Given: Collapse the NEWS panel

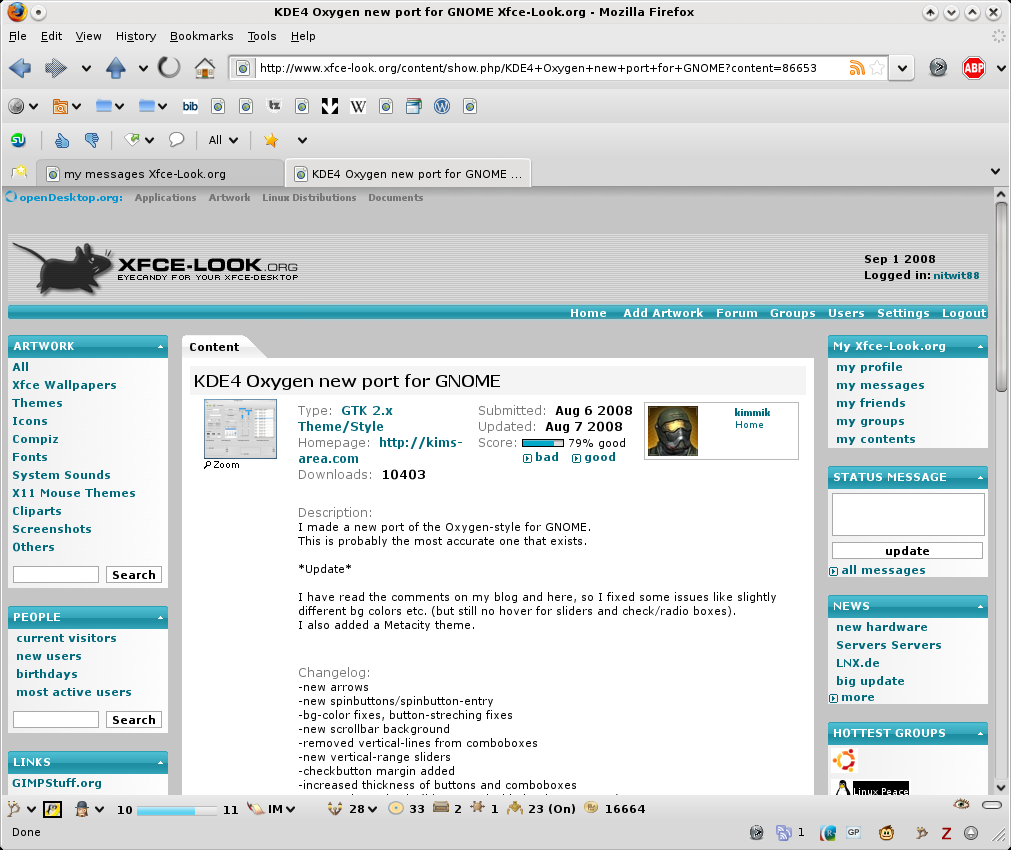Looking at the screenshot, I should click(x=980, y=607).
